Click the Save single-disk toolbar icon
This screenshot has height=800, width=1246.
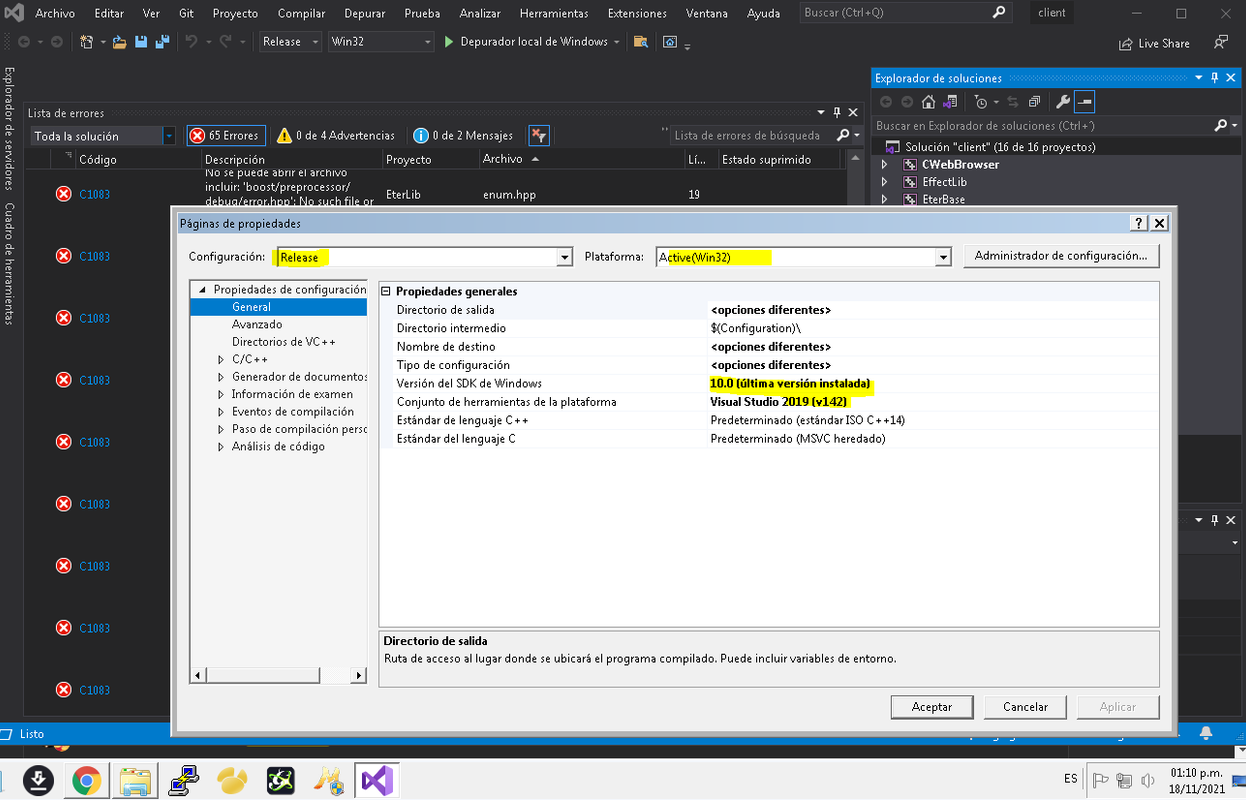point(141,42)
